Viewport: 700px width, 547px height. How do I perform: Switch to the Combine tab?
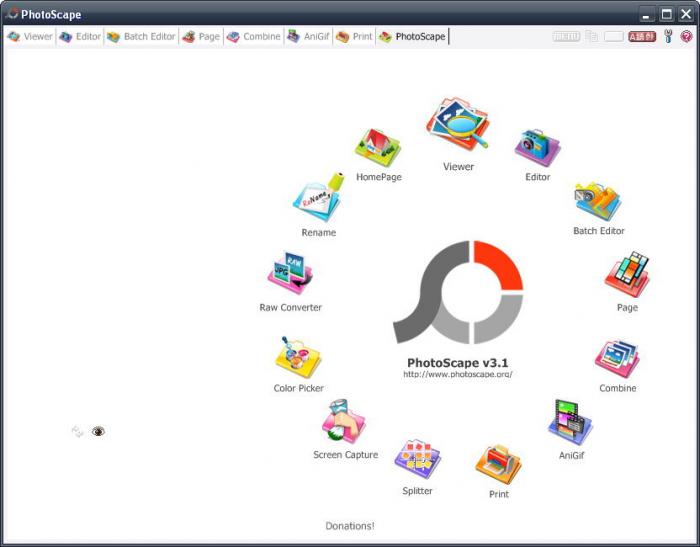(253, 37)
